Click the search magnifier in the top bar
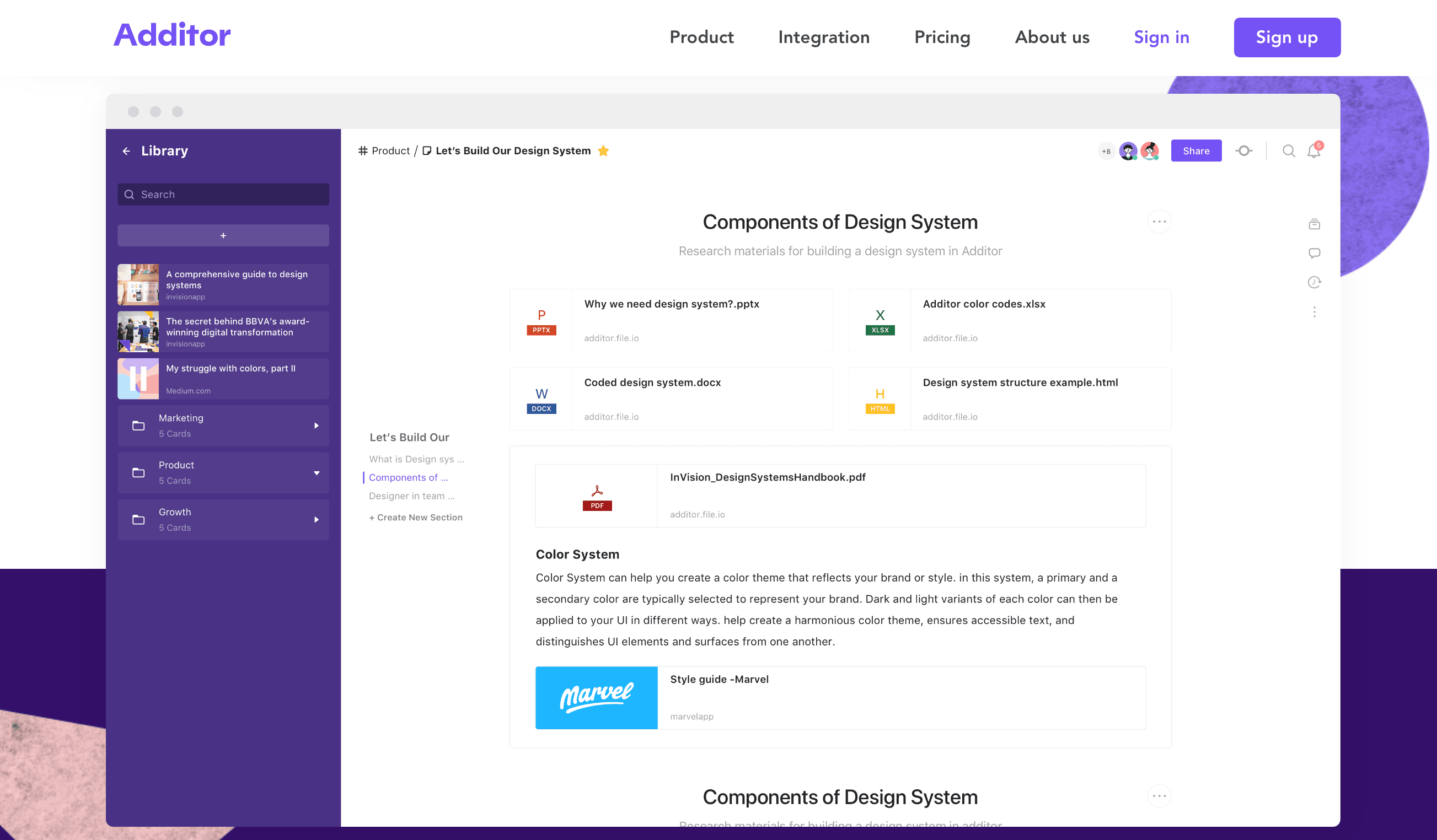This screenshot has height=840, width=1437. (1288, 151)
